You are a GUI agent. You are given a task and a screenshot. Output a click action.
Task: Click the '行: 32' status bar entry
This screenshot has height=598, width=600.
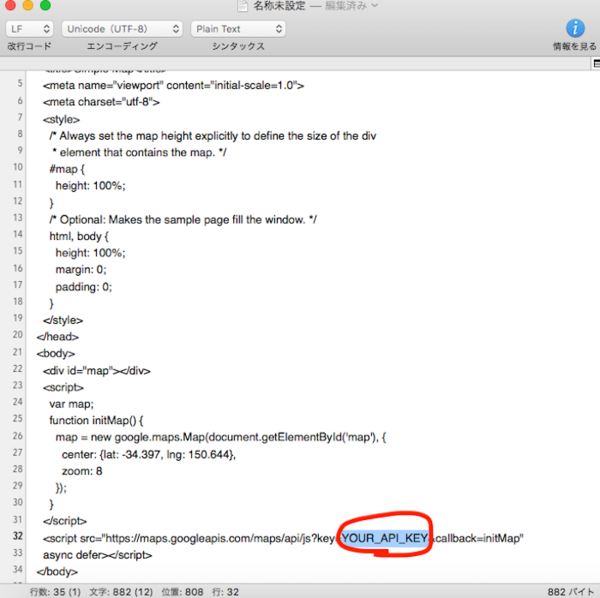click(225, 592)
